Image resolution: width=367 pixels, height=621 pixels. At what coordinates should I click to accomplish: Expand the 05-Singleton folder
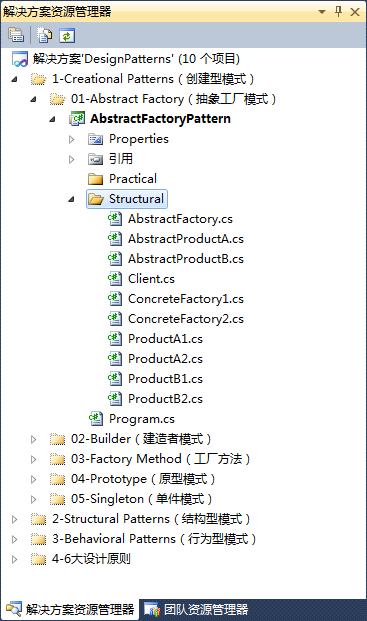tap(34, 499)
